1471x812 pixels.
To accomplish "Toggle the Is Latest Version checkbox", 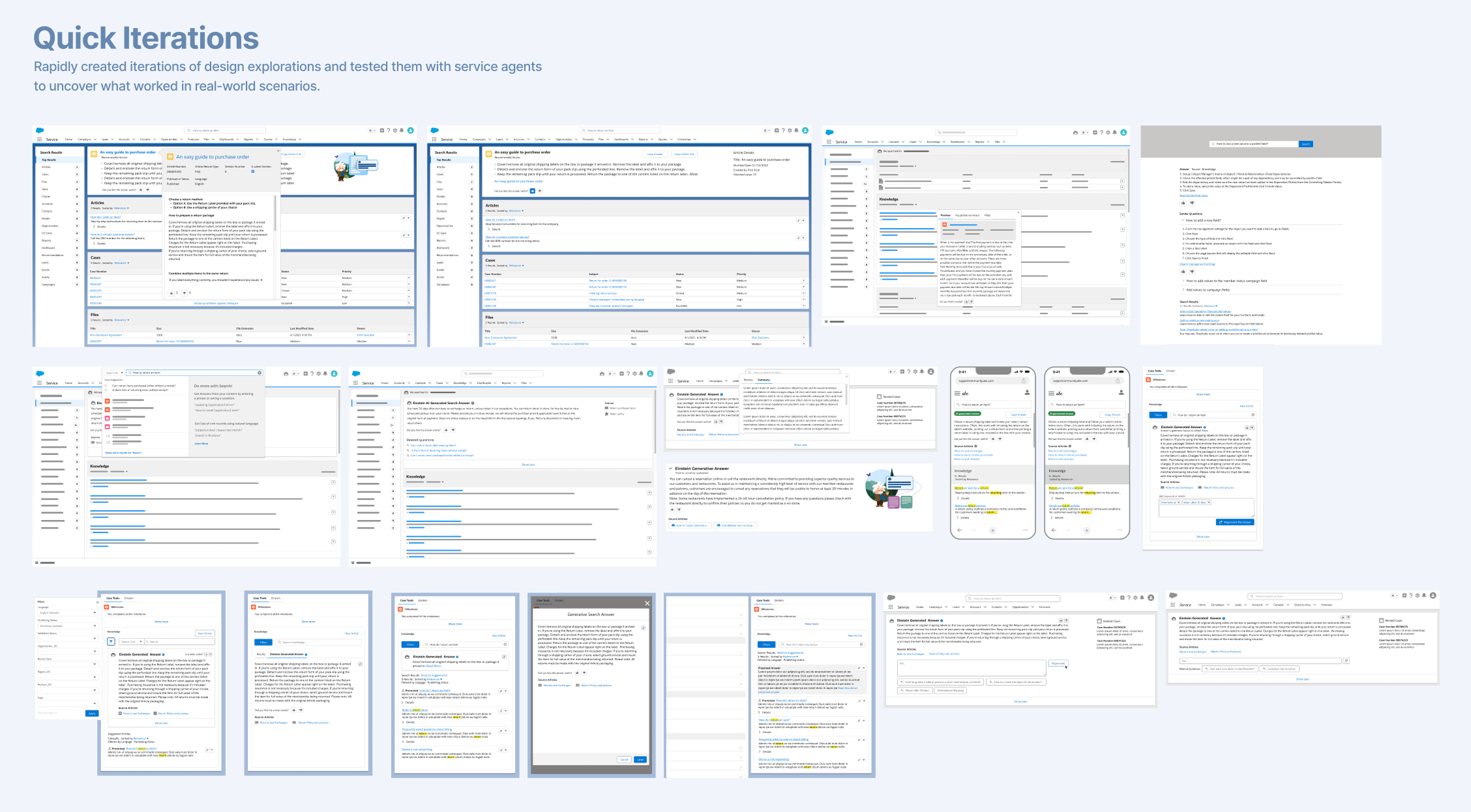I will [x=253, y=171].
